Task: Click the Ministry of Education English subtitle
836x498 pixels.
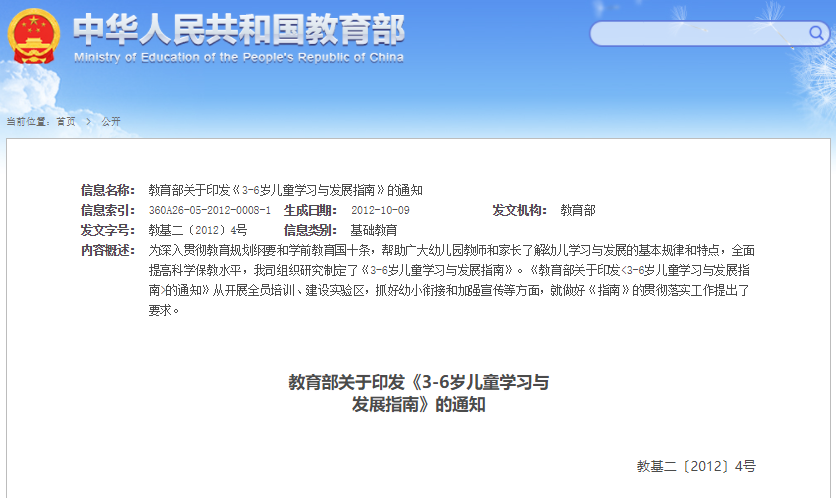Action: 239,58
